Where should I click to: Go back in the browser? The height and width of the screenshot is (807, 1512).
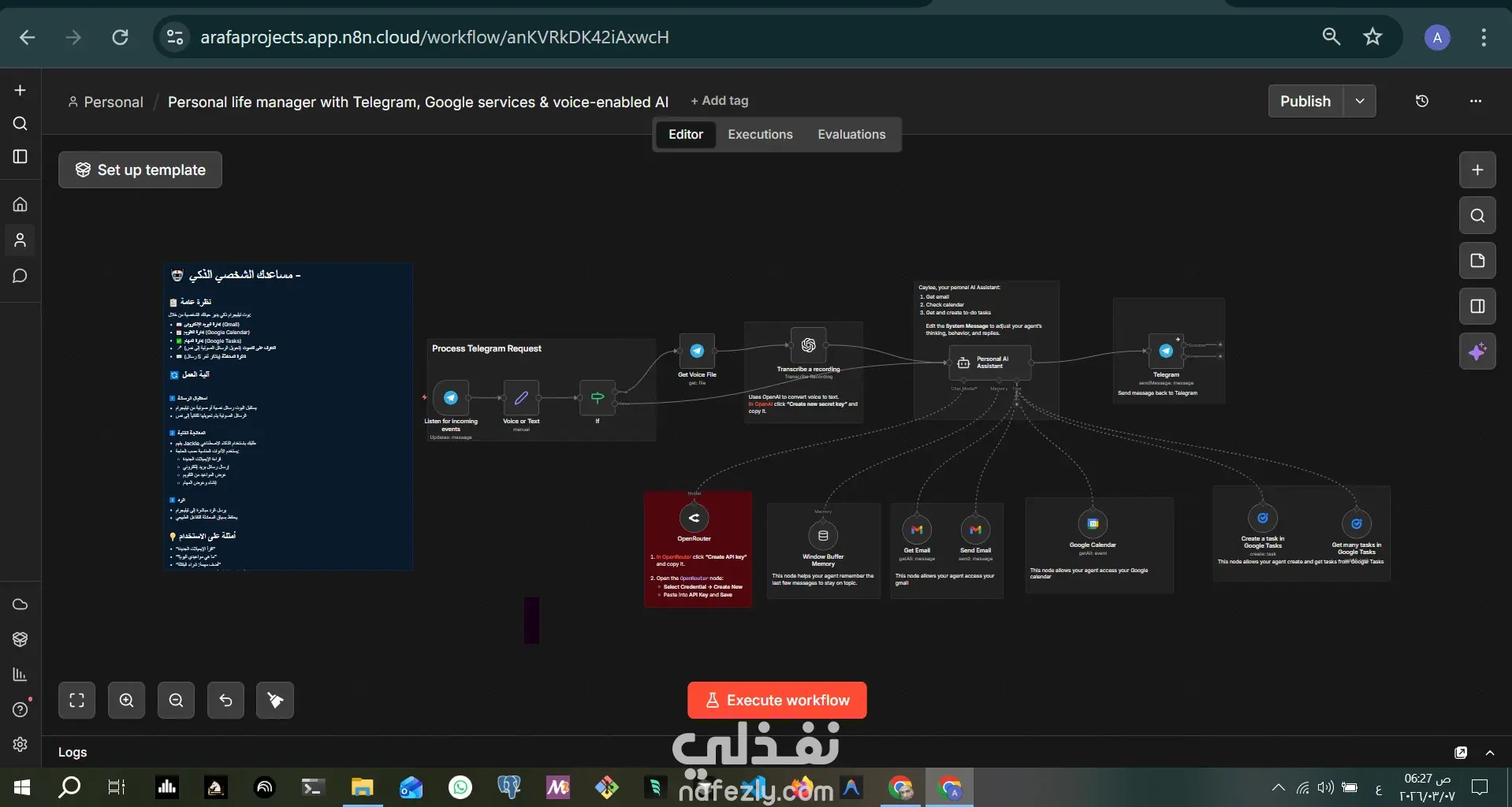click(28, 37)
